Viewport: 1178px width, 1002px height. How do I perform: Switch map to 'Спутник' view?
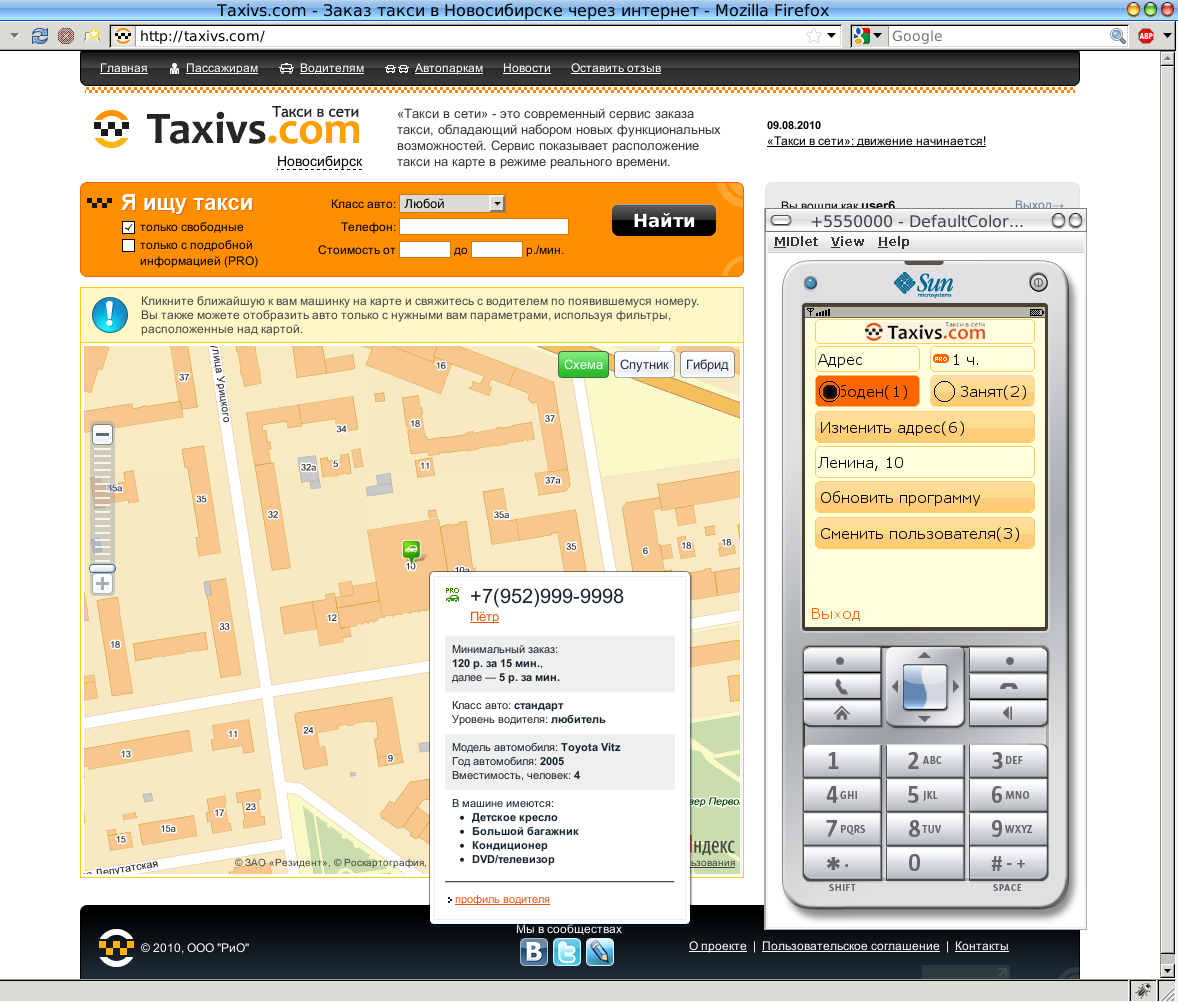tap(644, 364)
